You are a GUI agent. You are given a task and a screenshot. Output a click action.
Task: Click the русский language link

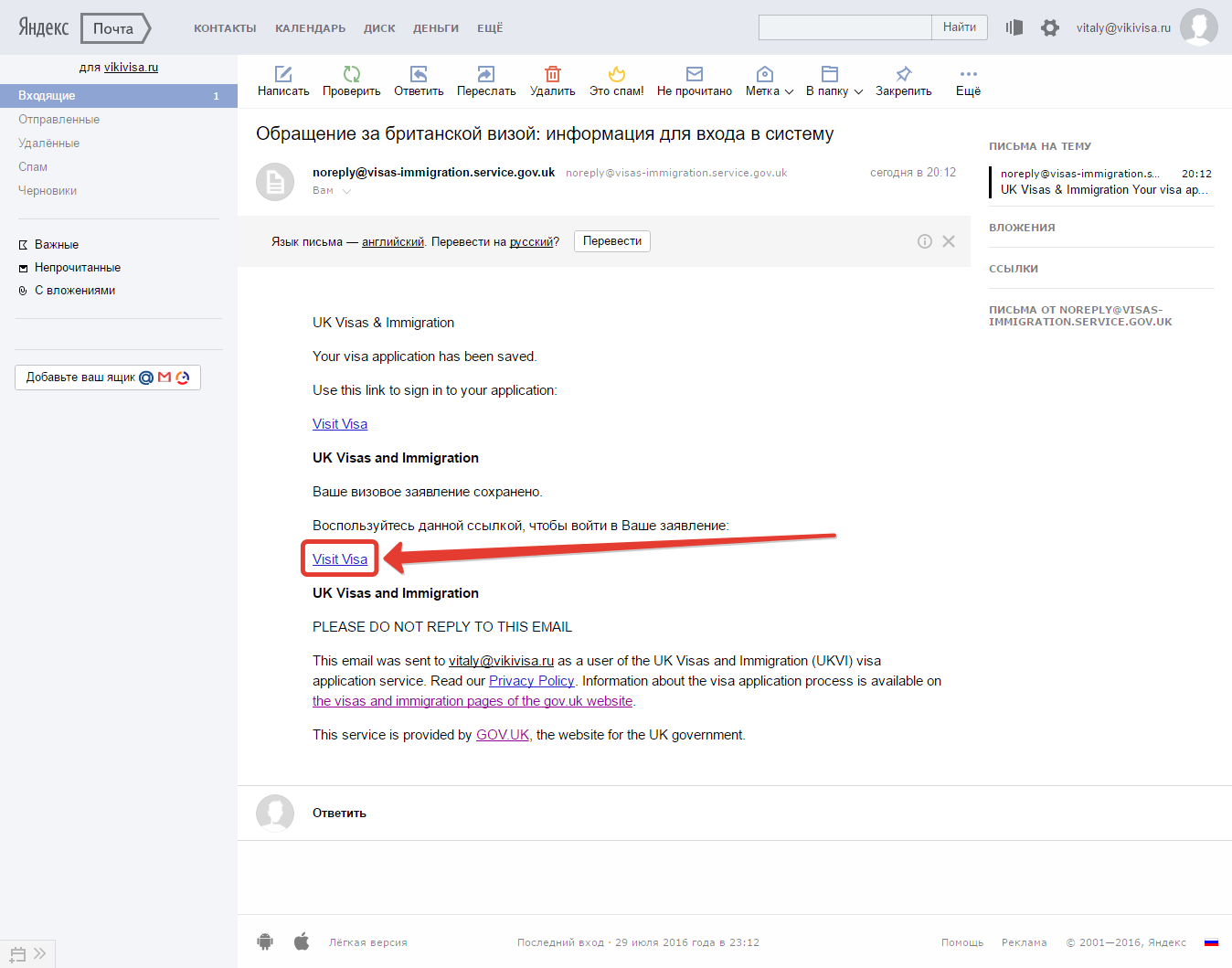tap(531, 242)
